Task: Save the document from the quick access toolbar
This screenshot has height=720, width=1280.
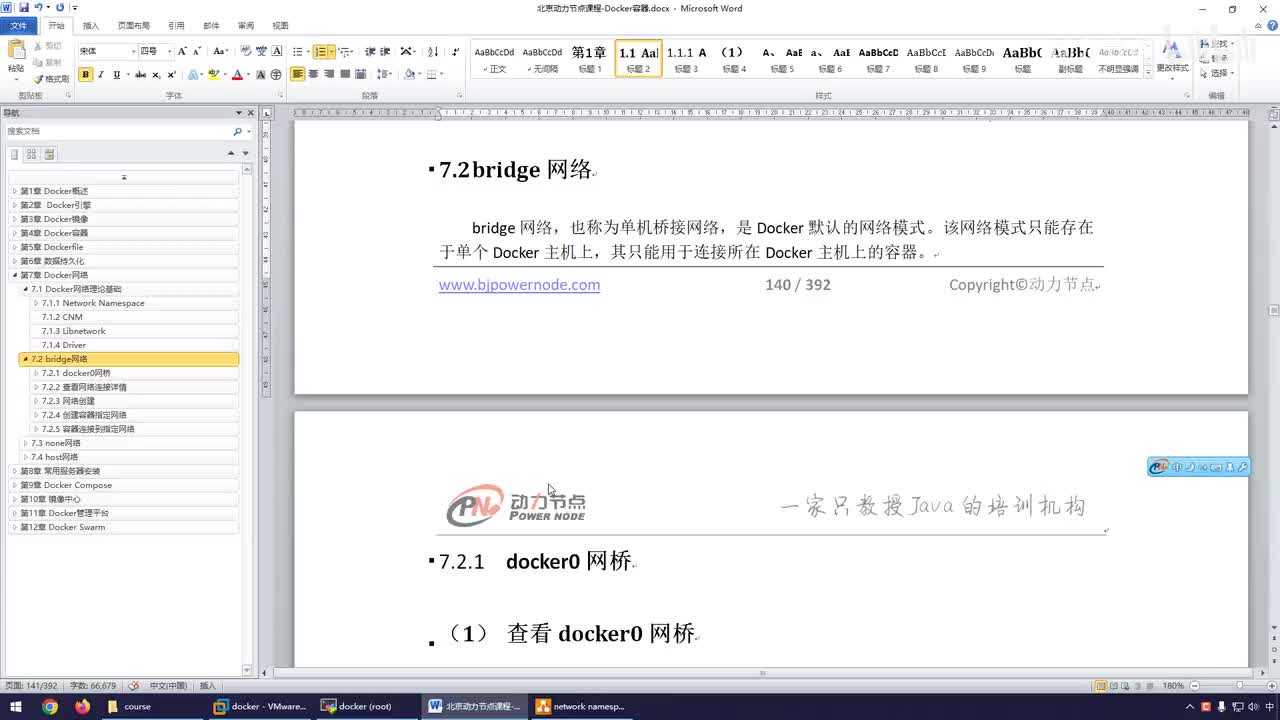Action: click(x=24, y=8)
